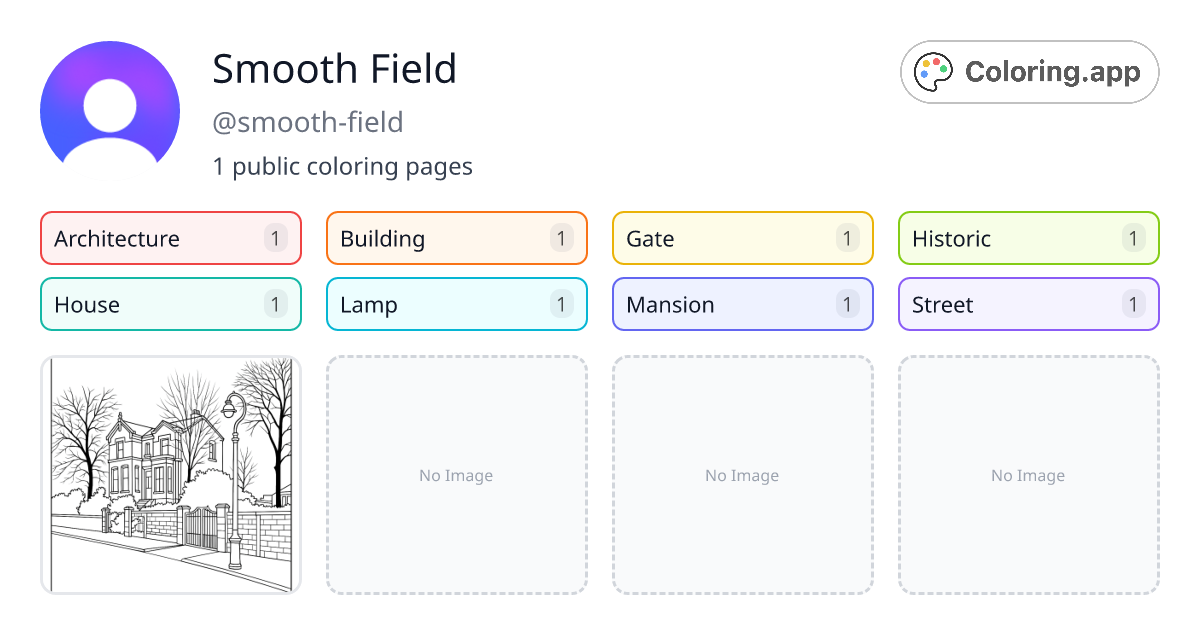Click the last No Image placeholder
1200x630 pixels.
[1028, 475]
